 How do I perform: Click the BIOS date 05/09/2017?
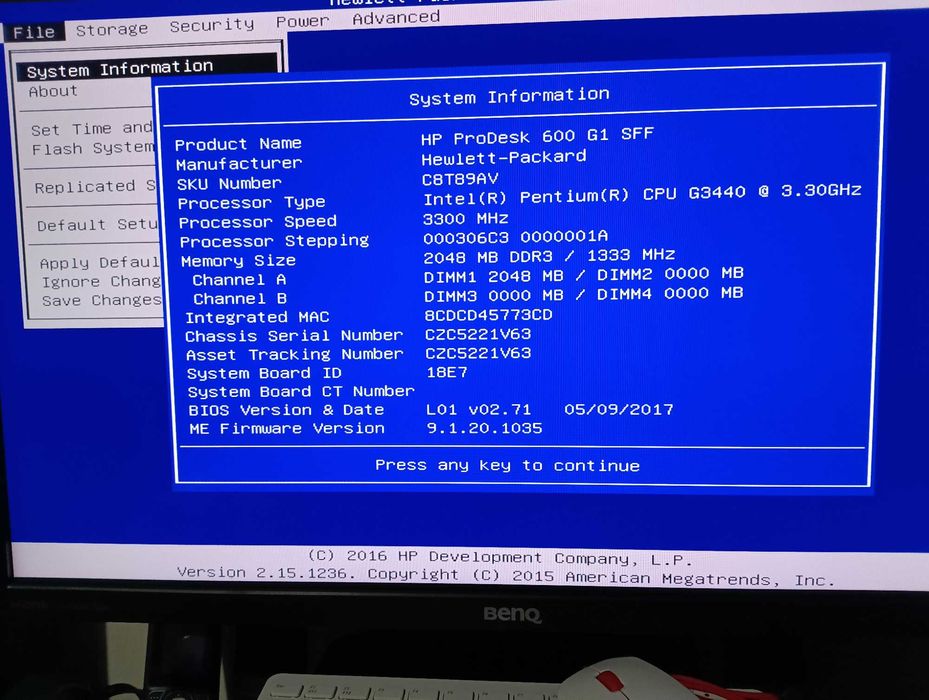619,409
